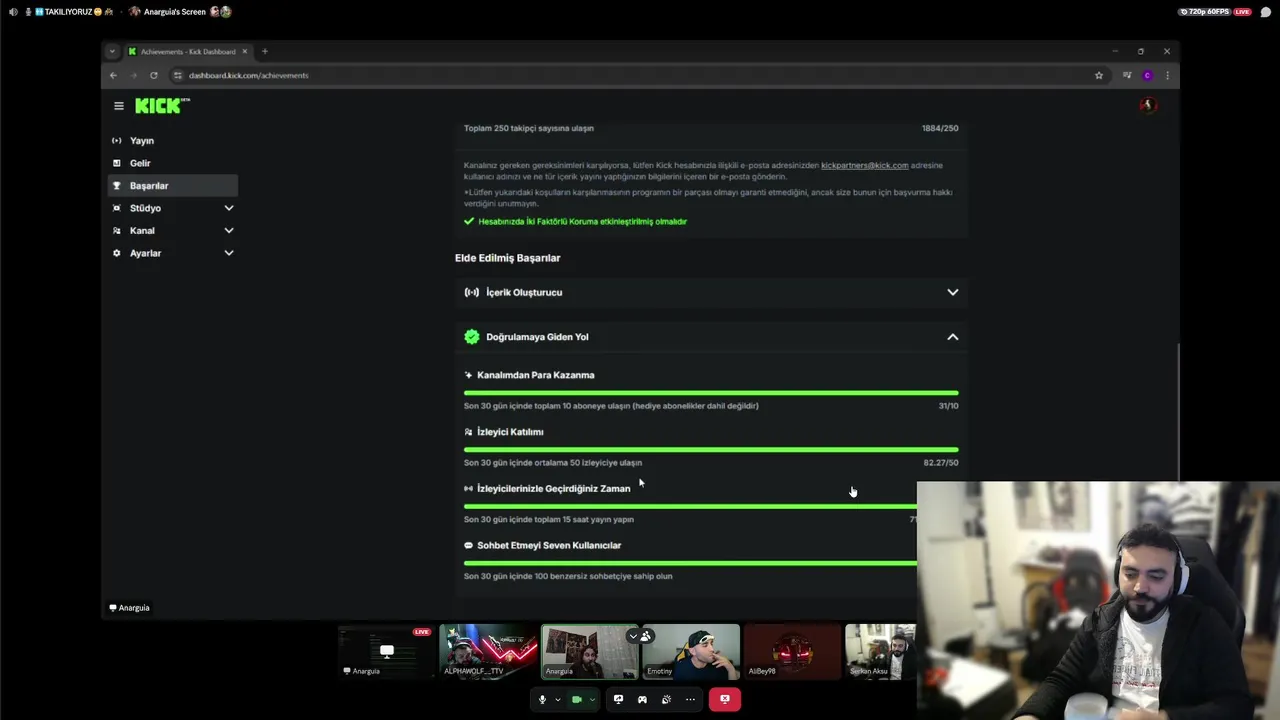This screenshot has width=1280, height=720.
Task: Open the Kick hamburger menu
Action: (118, 106)
